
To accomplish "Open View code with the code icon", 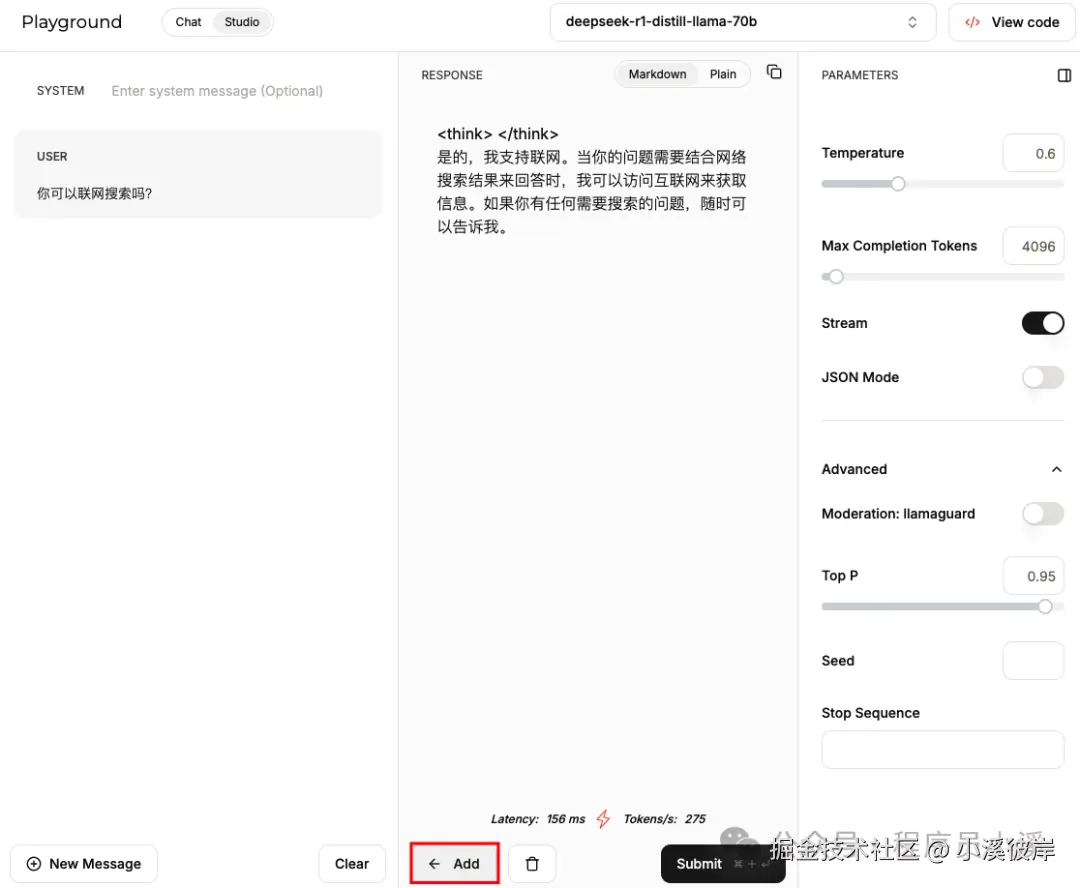I will 971,21.
